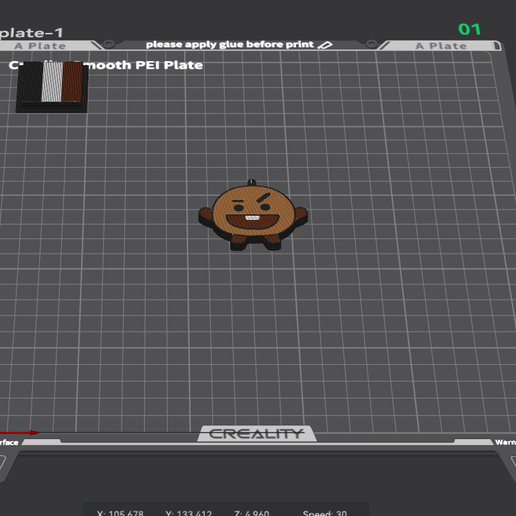This screenshot has width=516, height=516.
Task: Click the left 'A Plate' label
Action: (x=40, y=46)
